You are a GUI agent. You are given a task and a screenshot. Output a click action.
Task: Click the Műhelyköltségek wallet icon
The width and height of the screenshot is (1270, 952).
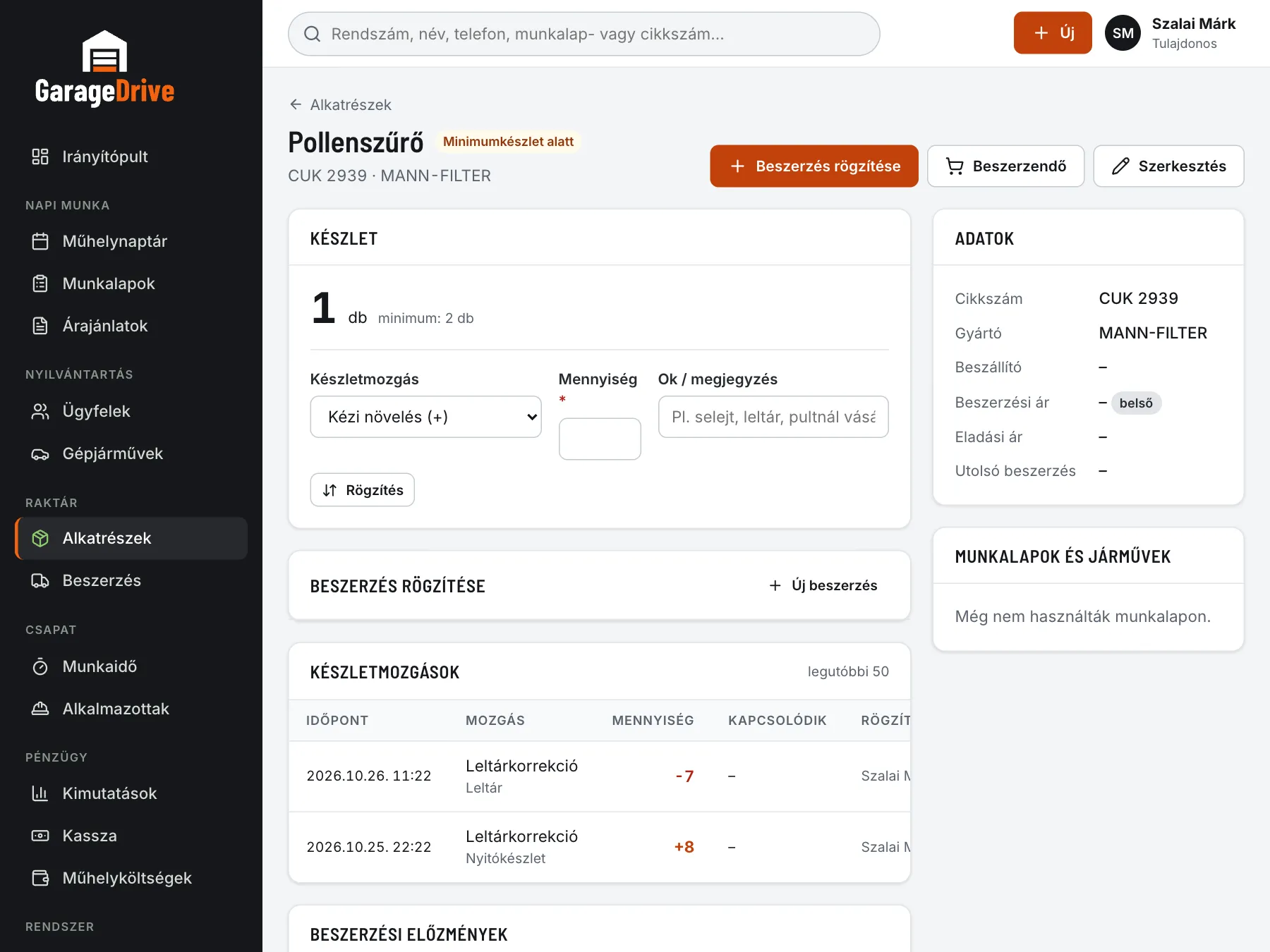(x=40, y=878)
